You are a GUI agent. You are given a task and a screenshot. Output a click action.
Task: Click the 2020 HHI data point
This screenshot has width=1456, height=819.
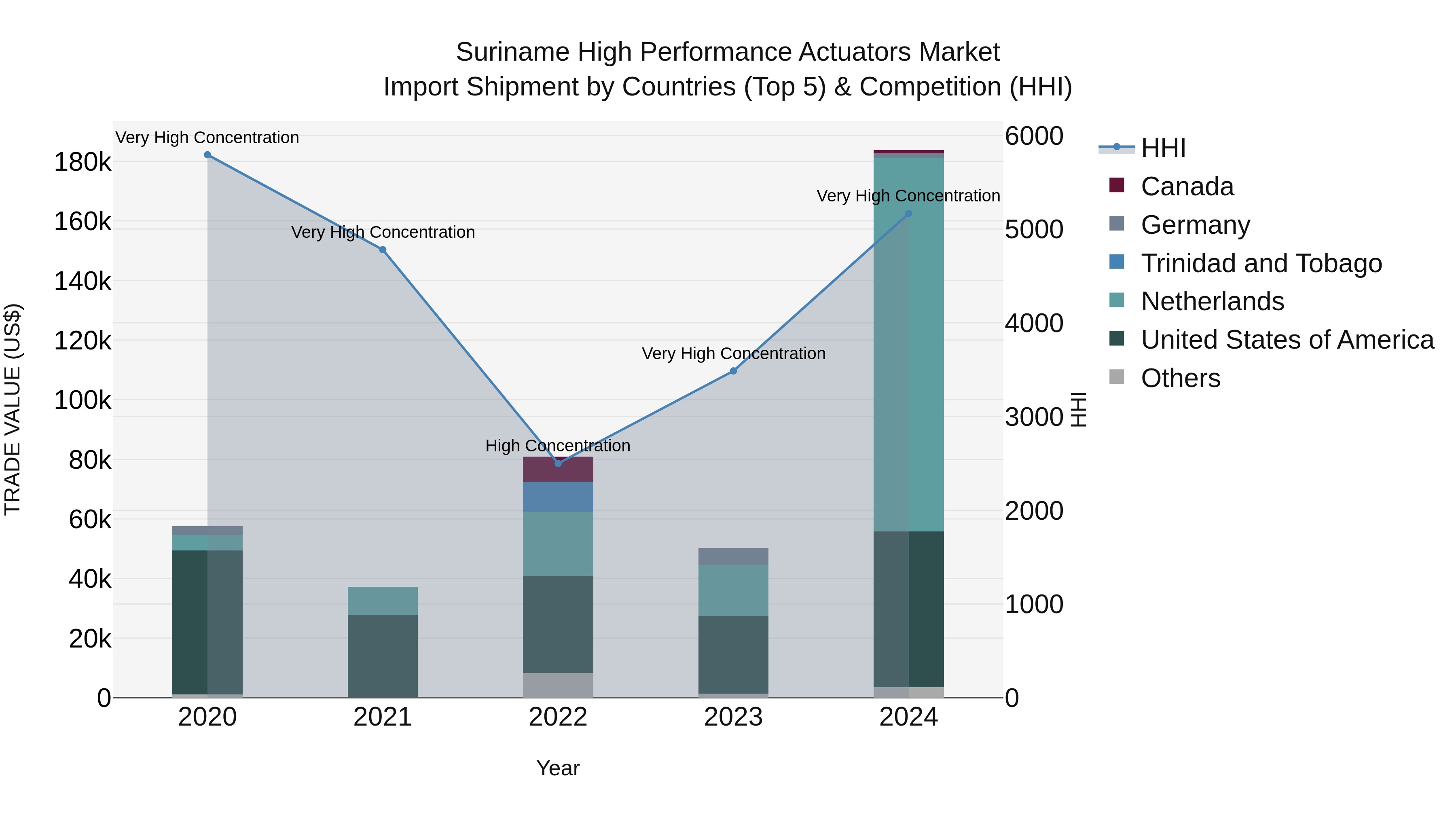pos(207,155)
